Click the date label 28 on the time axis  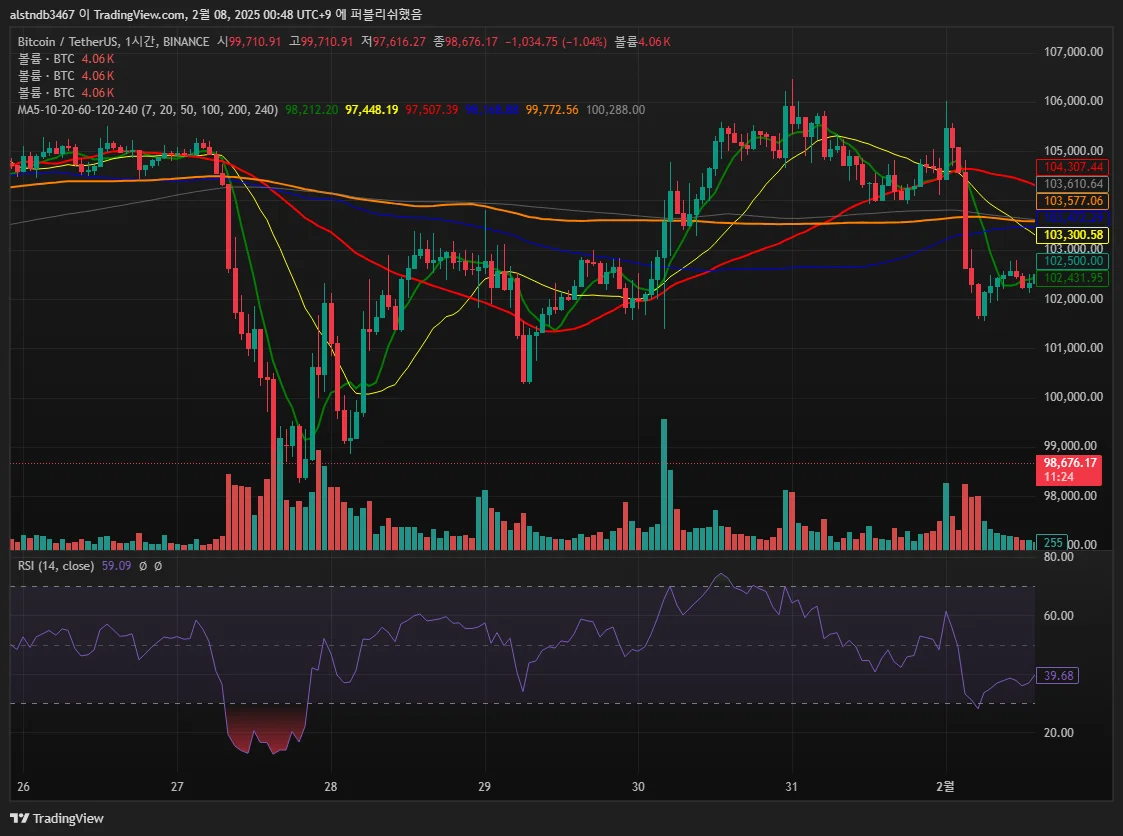[330, 787]
